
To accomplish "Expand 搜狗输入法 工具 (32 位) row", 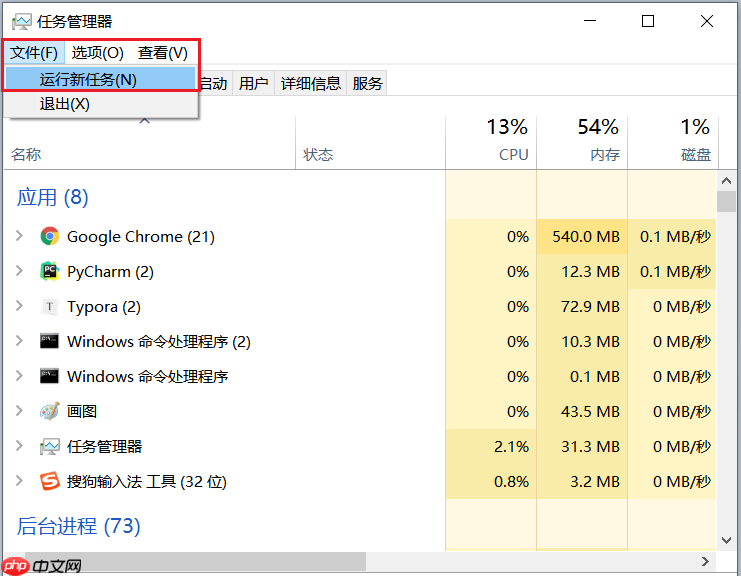I will click(19, 481).
